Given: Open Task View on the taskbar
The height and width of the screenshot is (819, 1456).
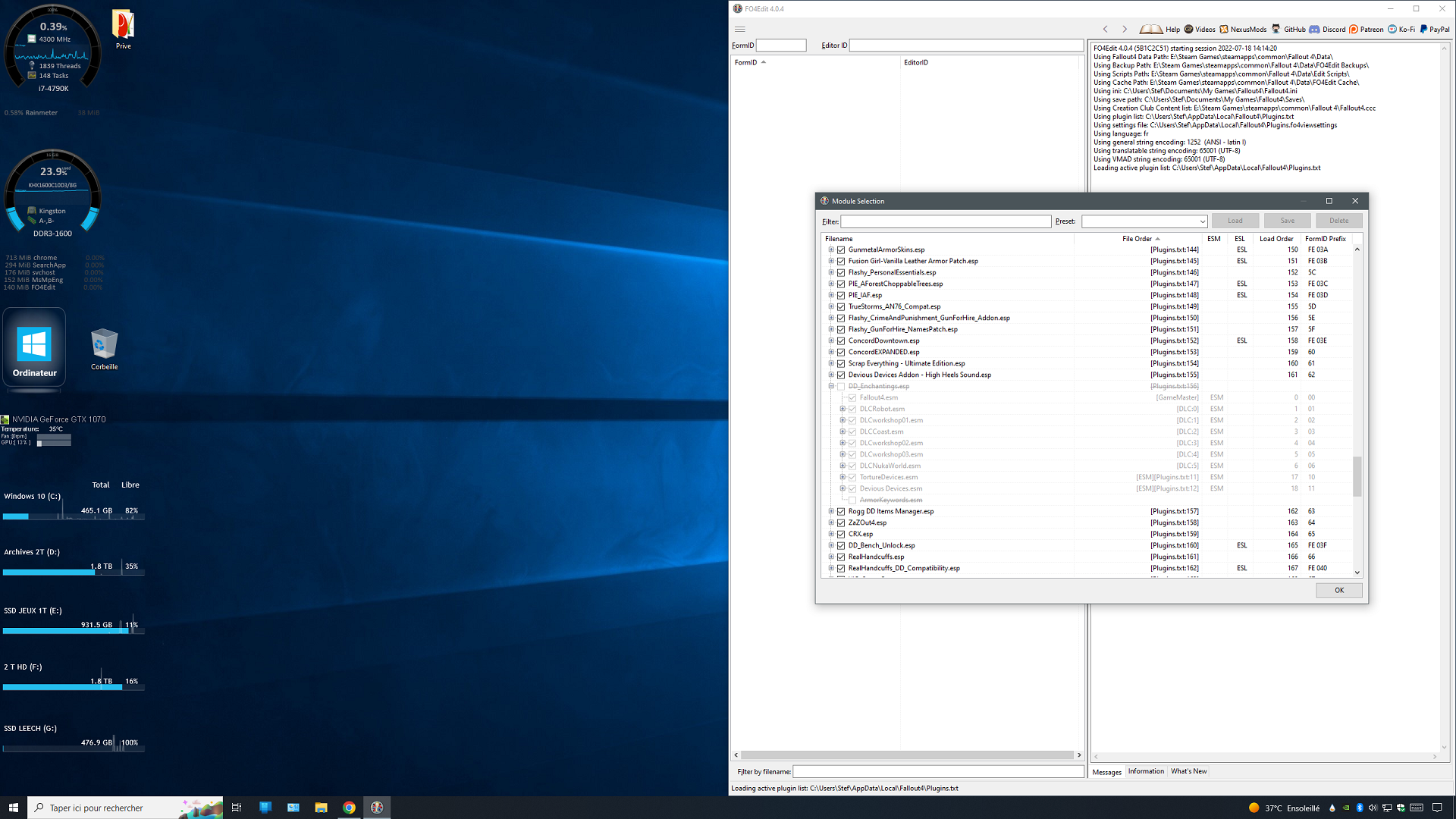Looking at the screenshot, I should point(237,808).
